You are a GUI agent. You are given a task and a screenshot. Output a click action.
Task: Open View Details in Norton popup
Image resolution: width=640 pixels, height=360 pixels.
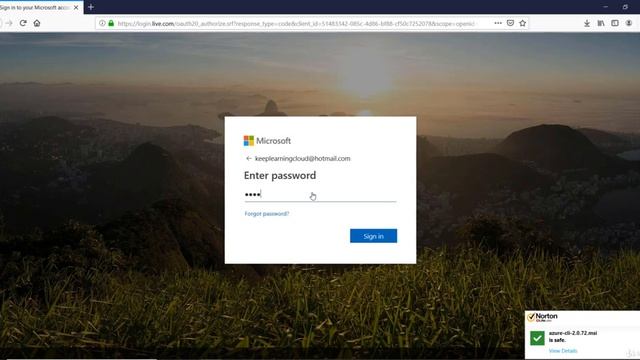coord(563,351)
